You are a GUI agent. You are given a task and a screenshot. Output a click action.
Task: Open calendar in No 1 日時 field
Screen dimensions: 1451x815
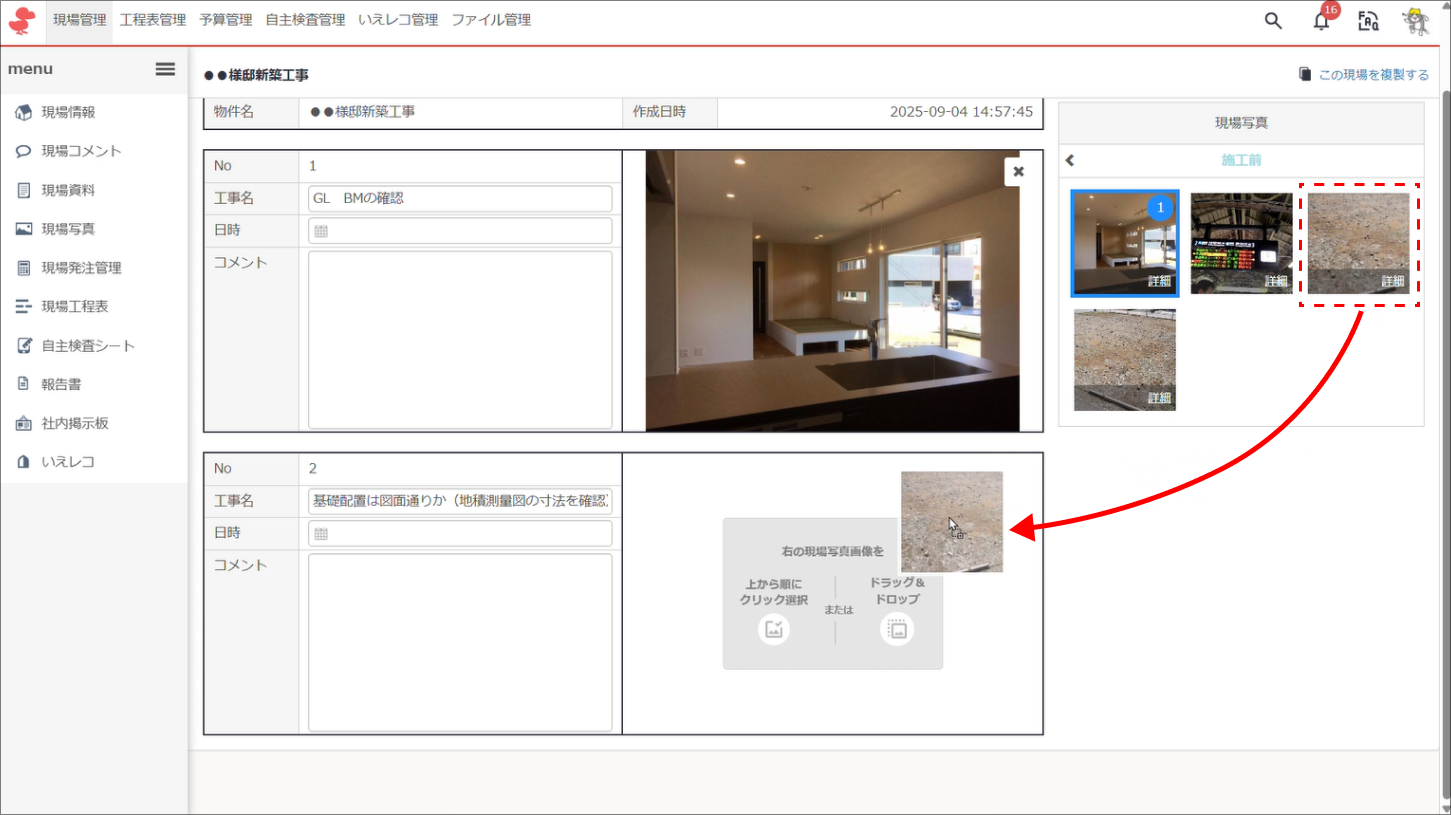click(x=321, y=231)
